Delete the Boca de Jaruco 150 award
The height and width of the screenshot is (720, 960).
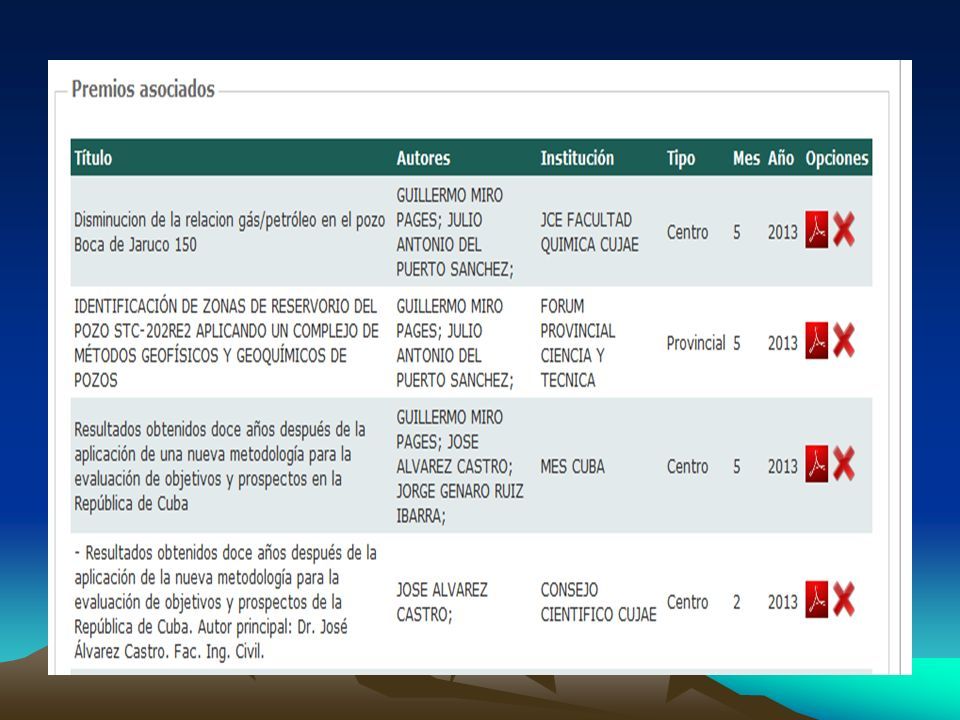pos(844,230)
